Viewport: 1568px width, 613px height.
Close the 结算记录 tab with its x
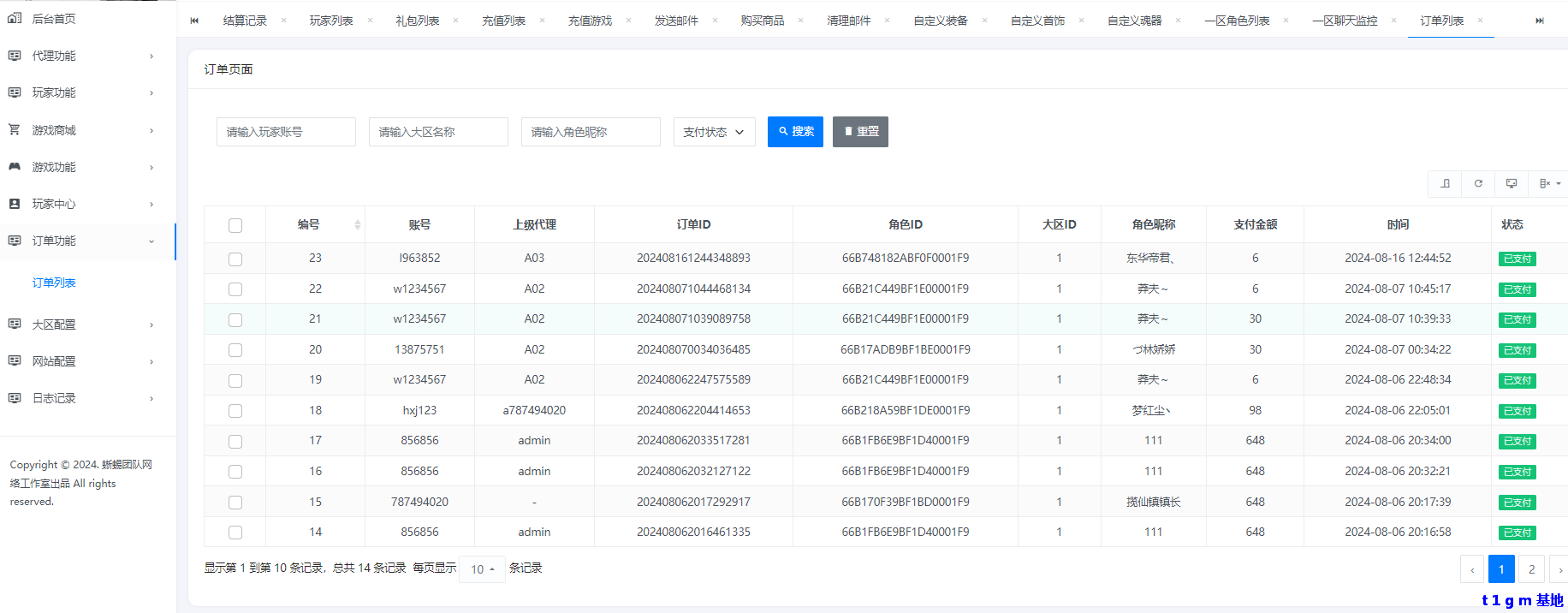283,21
